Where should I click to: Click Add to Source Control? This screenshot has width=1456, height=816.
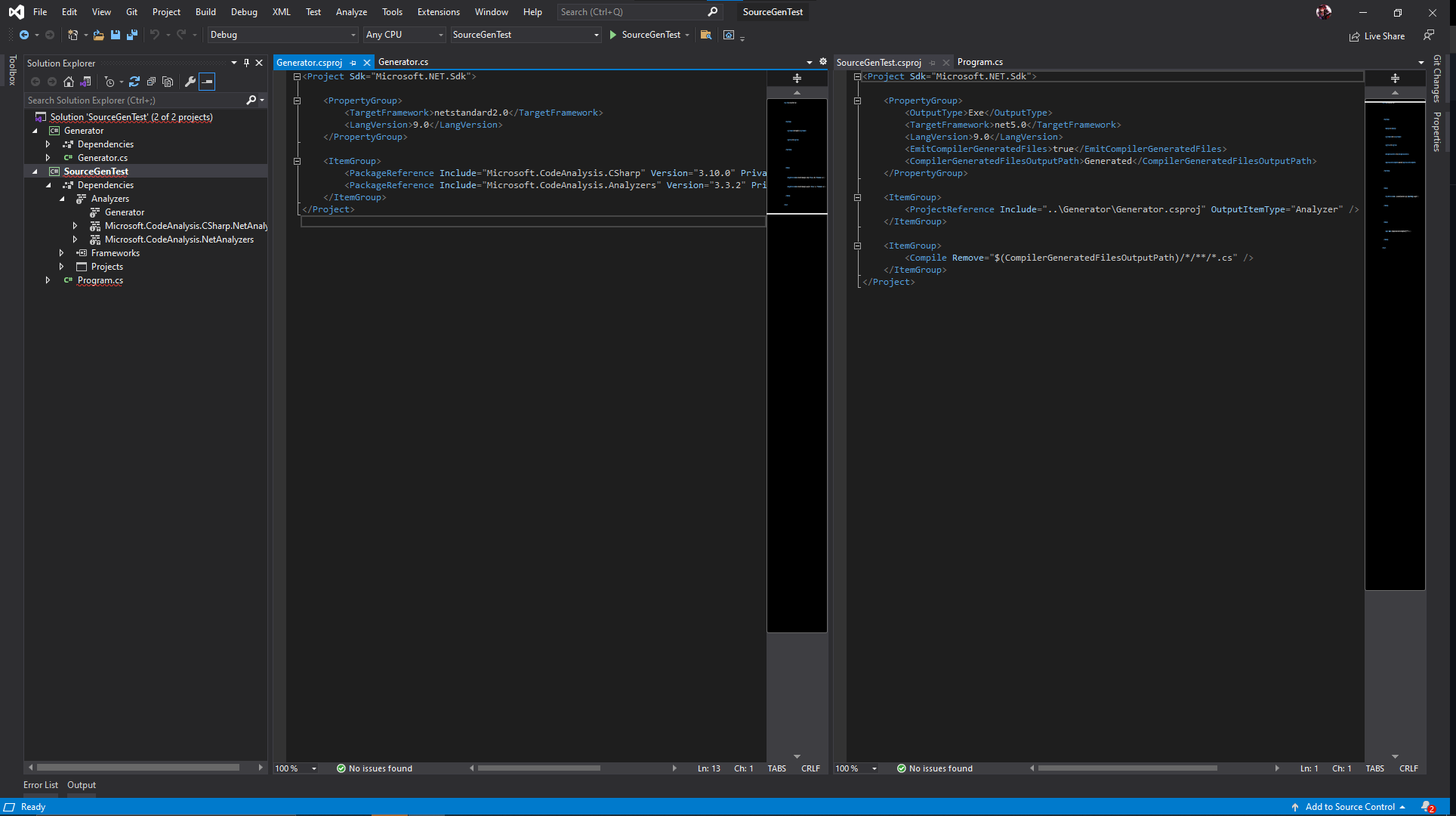pyautogui.click(x=1348, y=807)
